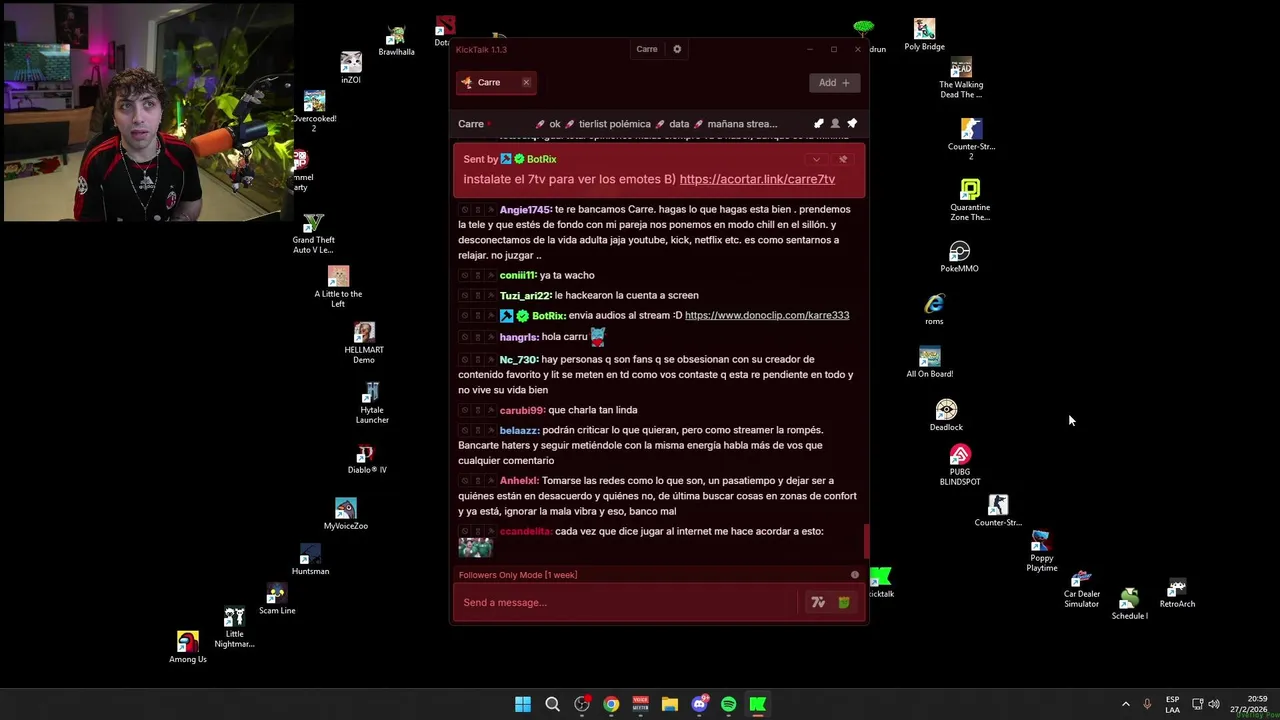Open HELLMART Demo desktop icon
Image resolution: width=1280 pixels, height=720 pixels.
[364, 343]
